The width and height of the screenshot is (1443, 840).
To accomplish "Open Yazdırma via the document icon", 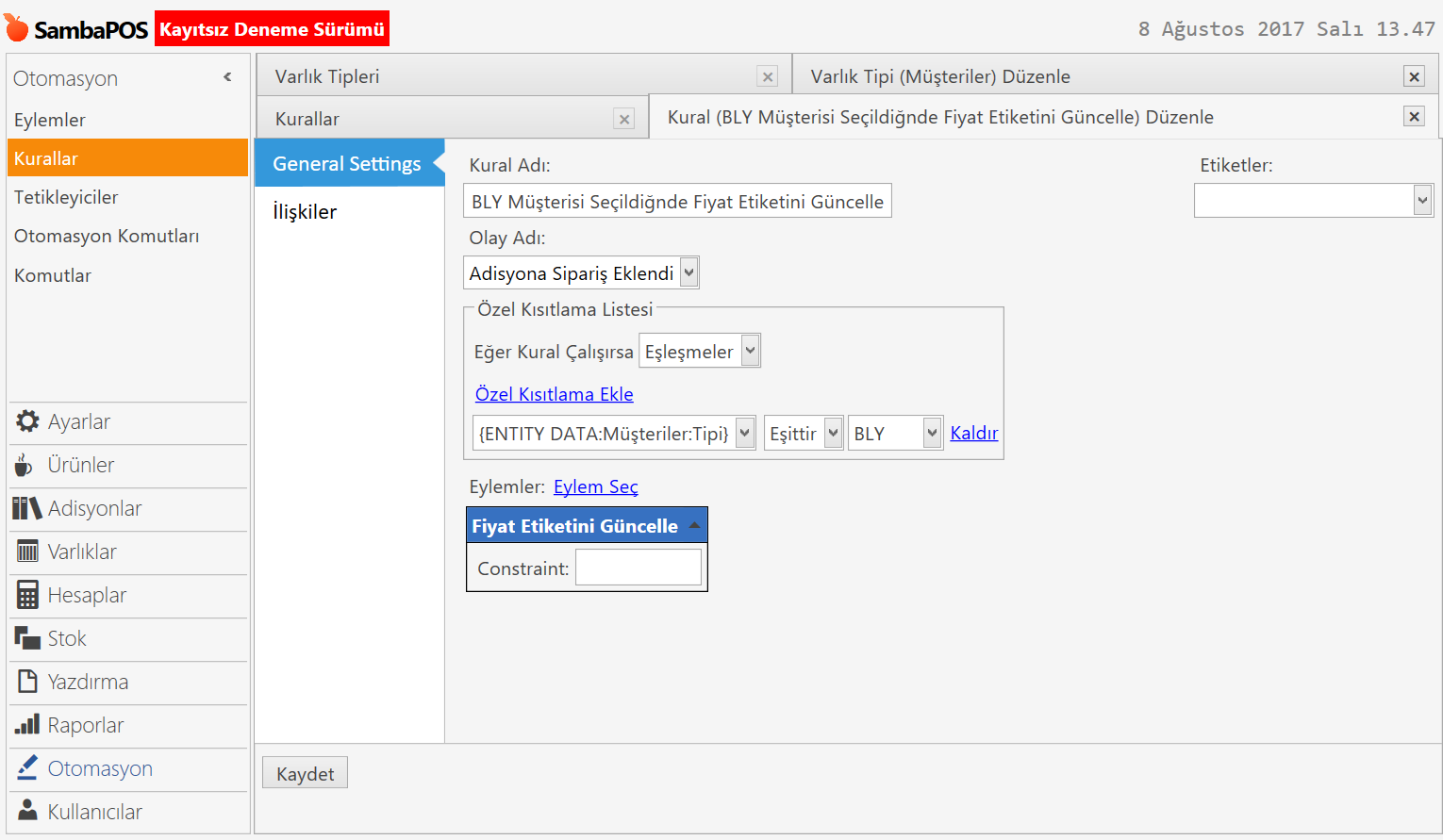I will pos(27,682).
